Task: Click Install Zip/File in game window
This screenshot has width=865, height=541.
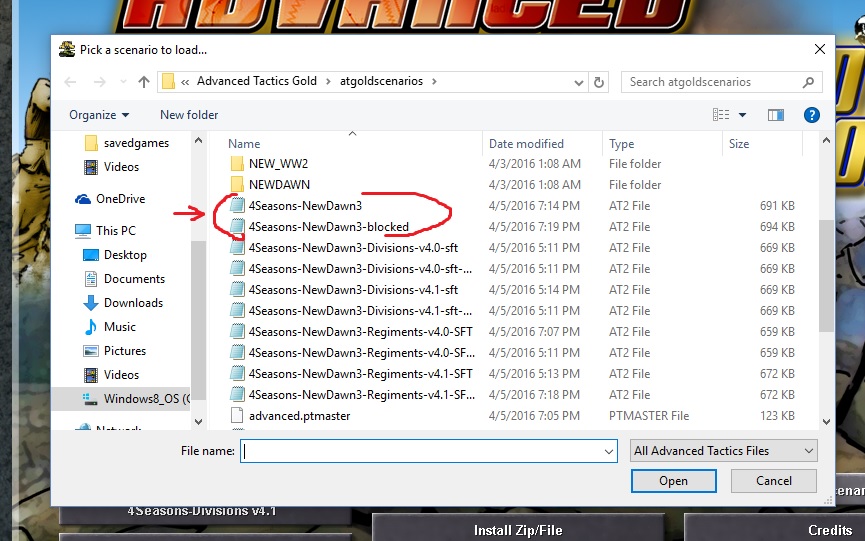Action: [518, 530]
